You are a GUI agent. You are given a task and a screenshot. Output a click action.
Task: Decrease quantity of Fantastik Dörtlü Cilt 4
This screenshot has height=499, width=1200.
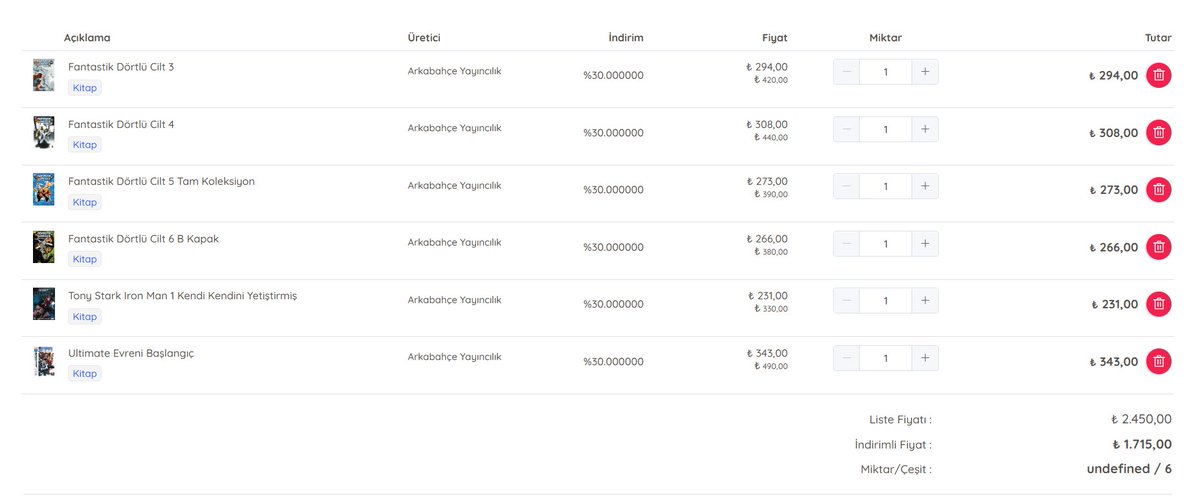point(847,129)
